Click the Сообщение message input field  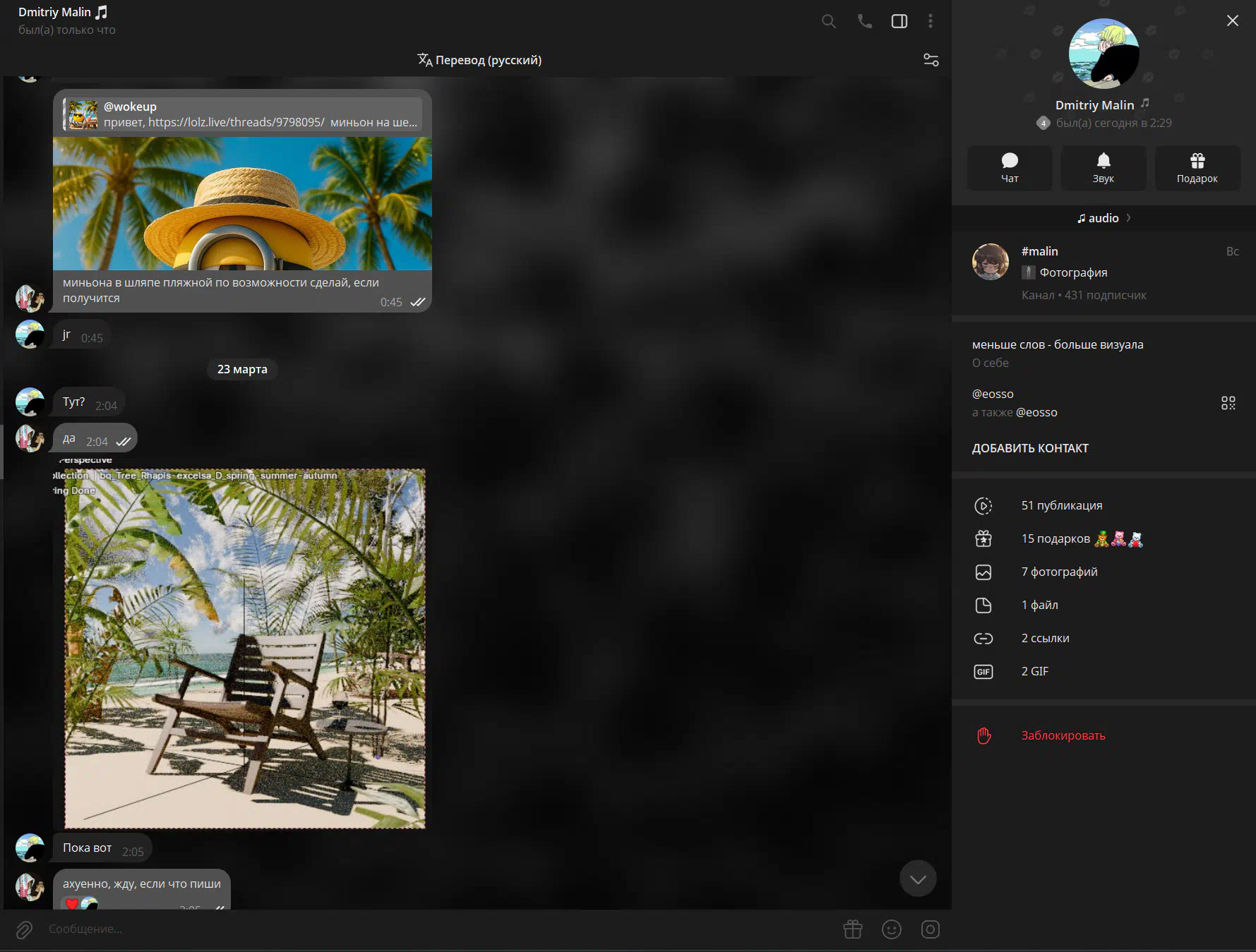(x=424, y=929)
